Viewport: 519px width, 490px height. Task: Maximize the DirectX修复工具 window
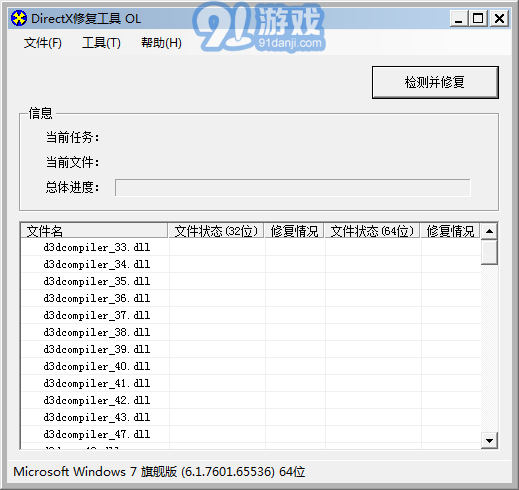pos(478,18)
